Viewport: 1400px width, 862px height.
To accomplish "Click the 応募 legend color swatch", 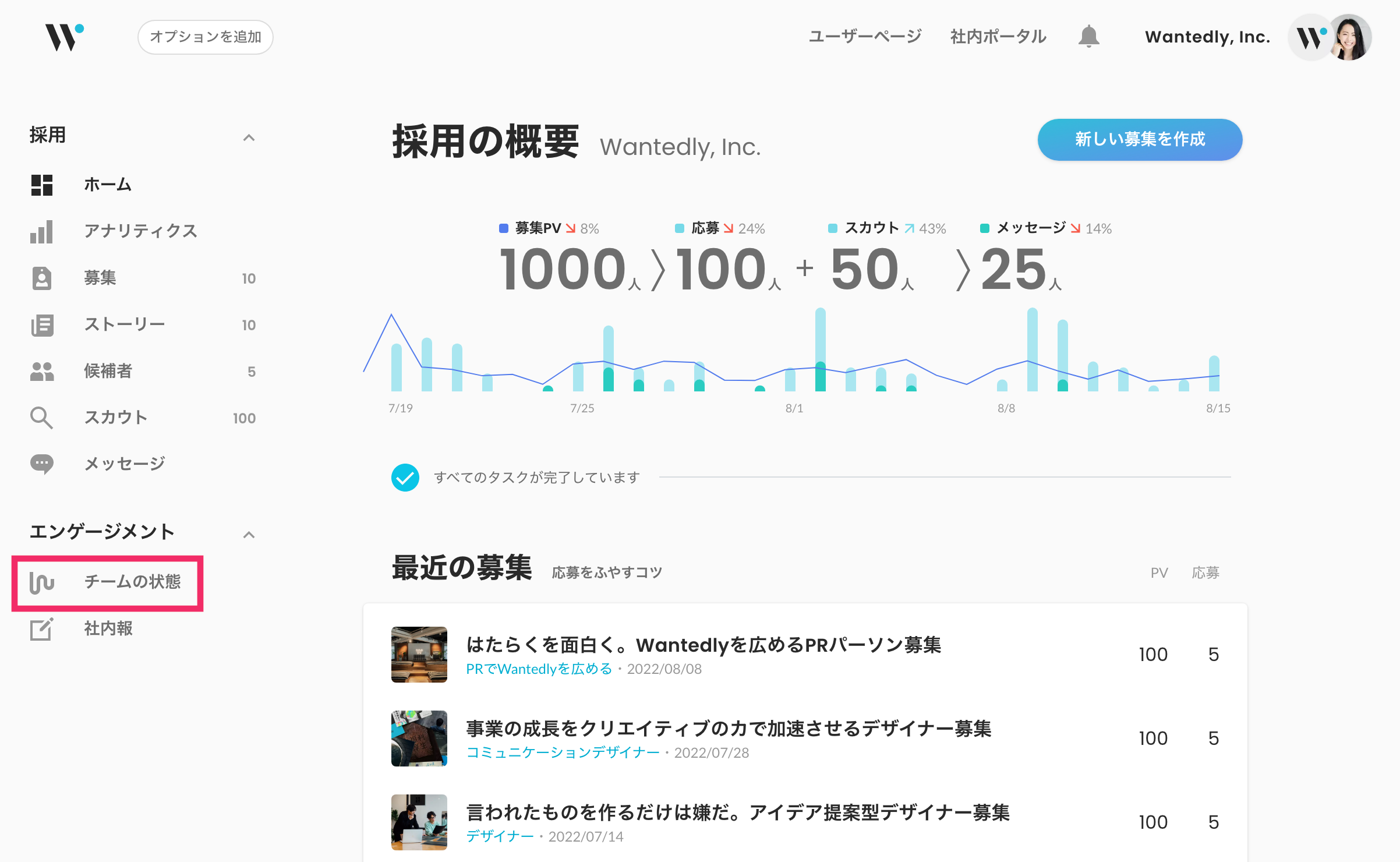I will pyautogui.click(x=680, y=228).
